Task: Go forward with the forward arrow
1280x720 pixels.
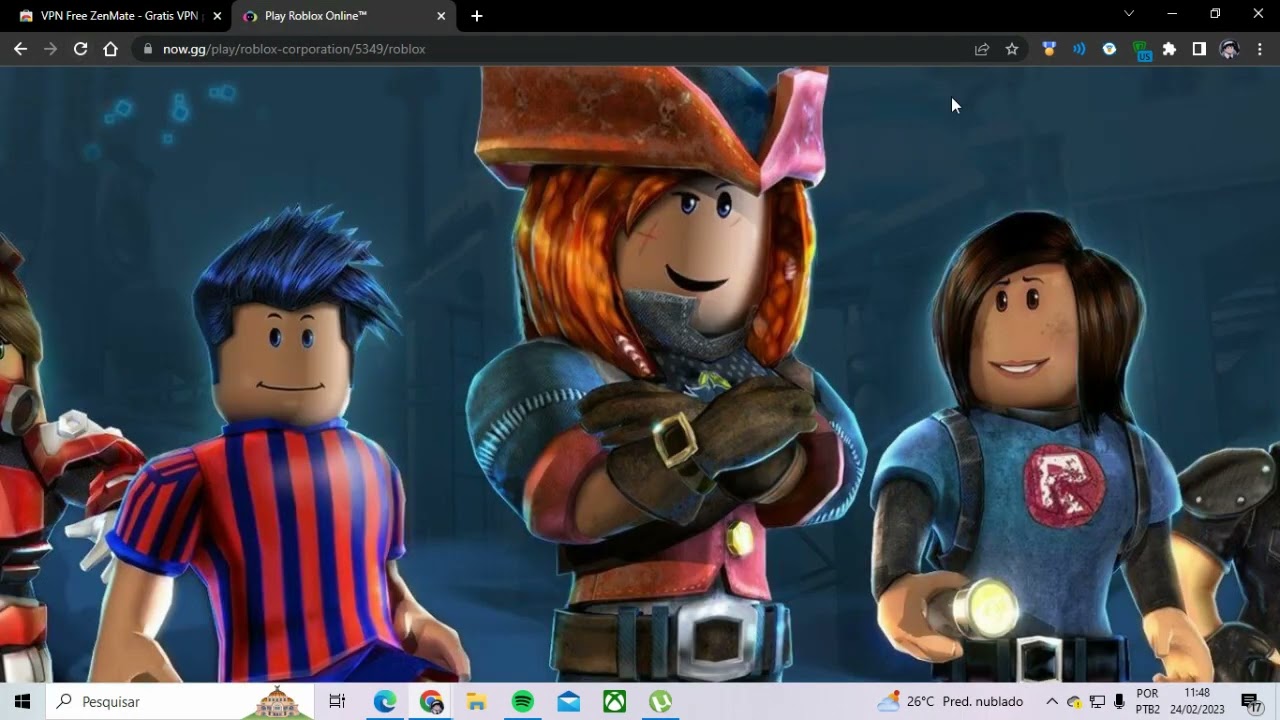Action: (x=50, y=49)
